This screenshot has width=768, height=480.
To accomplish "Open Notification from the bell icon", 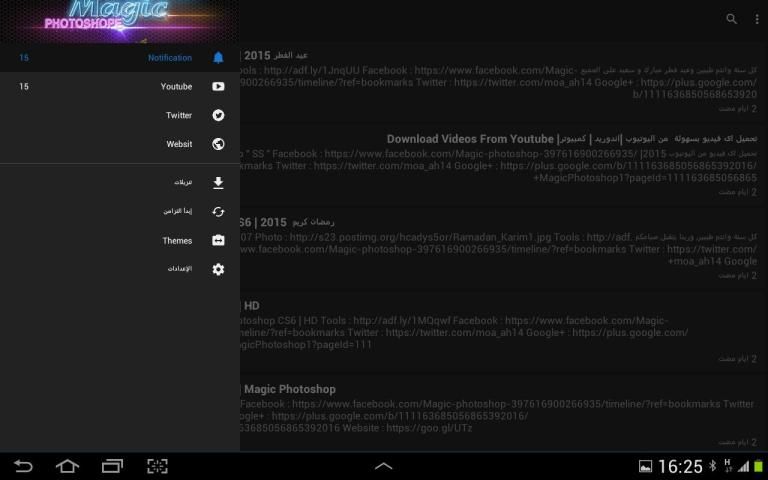I will pyautogui.click(x=218, y=58).
